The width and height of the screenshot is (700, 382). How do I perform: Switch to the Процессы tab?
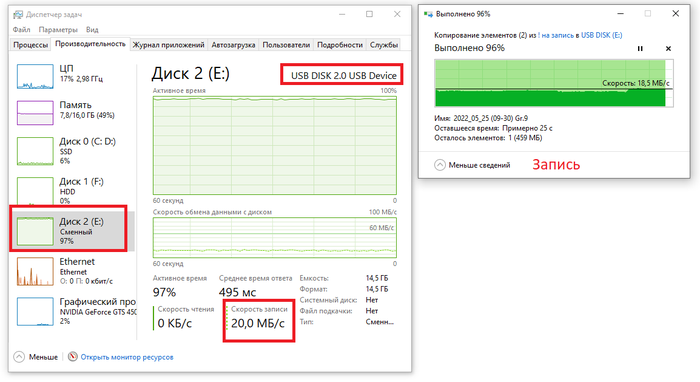pyautogui.click(x=30, y=45)
